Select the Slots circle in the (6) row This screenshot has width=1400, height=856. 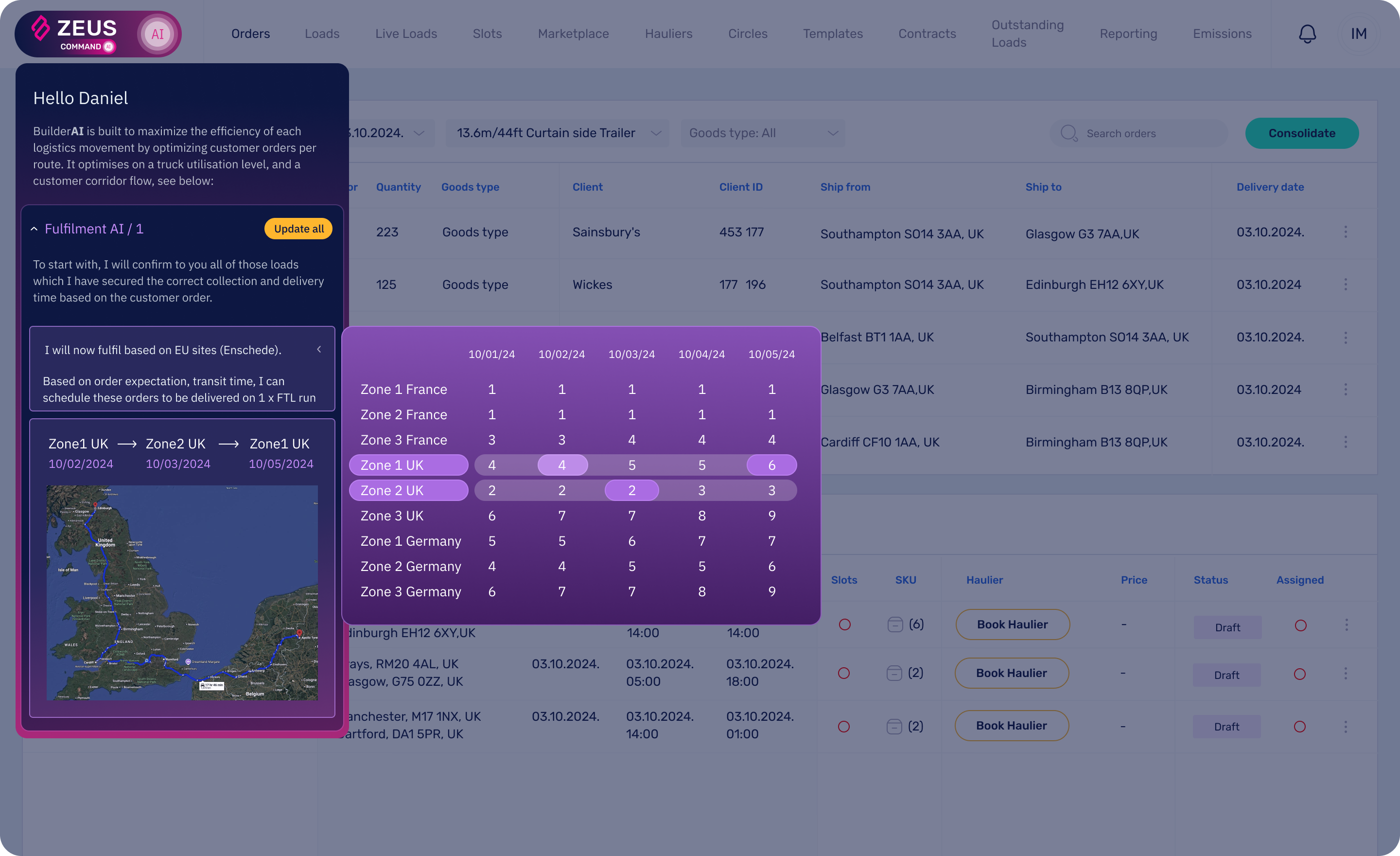coord(844,624)
